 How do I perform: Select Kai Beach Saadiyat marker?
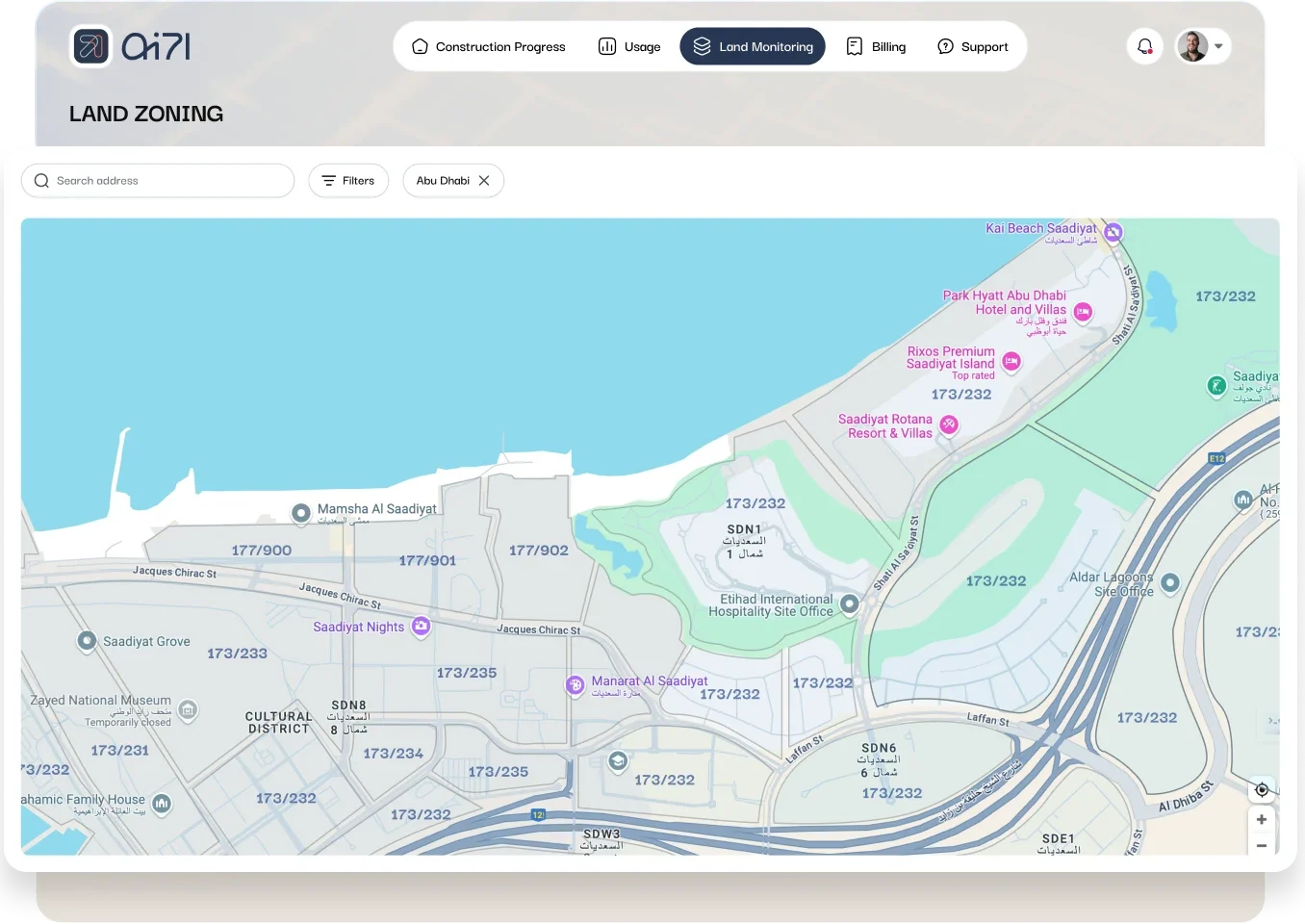[x=1113, y=232]
